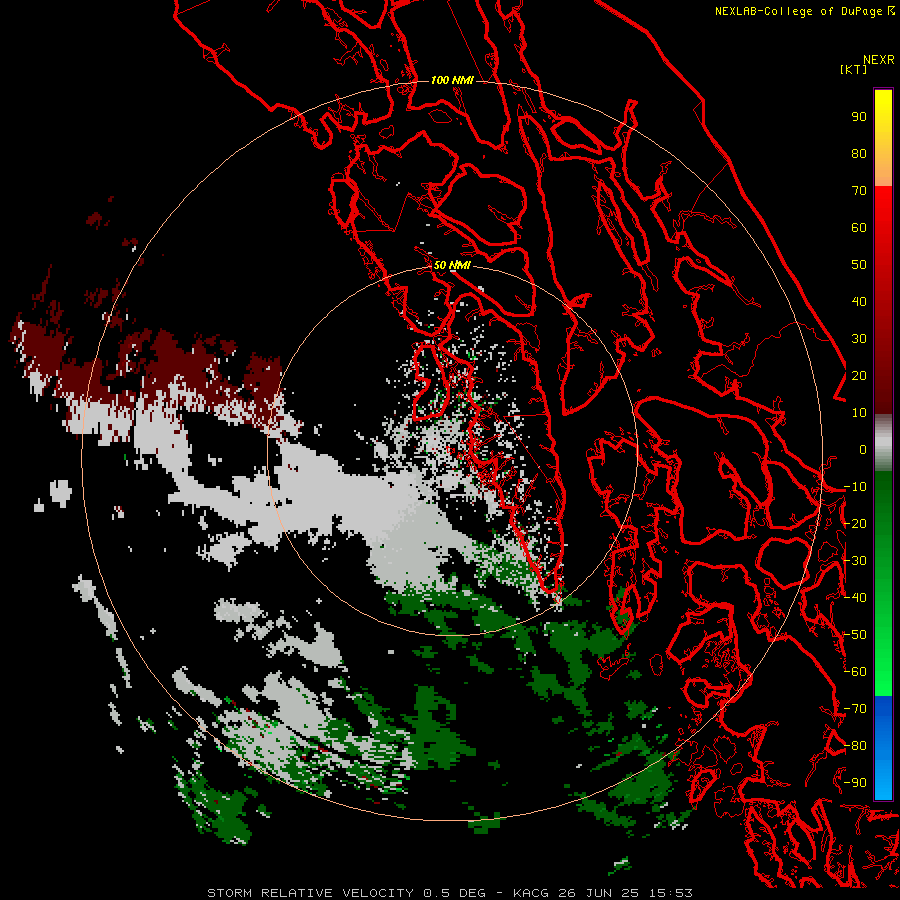Click the -10 value on the velocity scale
The width and height of the screenshot is (900, 900).
[855, 487]
